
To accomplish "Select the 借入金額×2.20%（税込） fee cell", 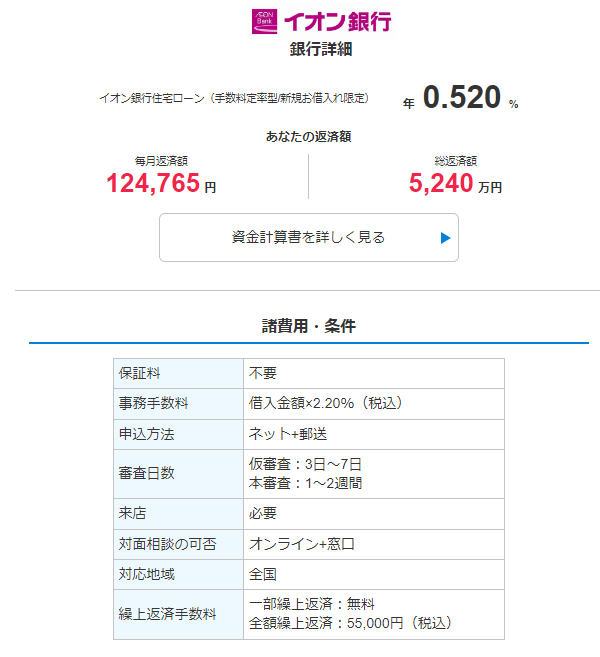I will click(325, 403).
